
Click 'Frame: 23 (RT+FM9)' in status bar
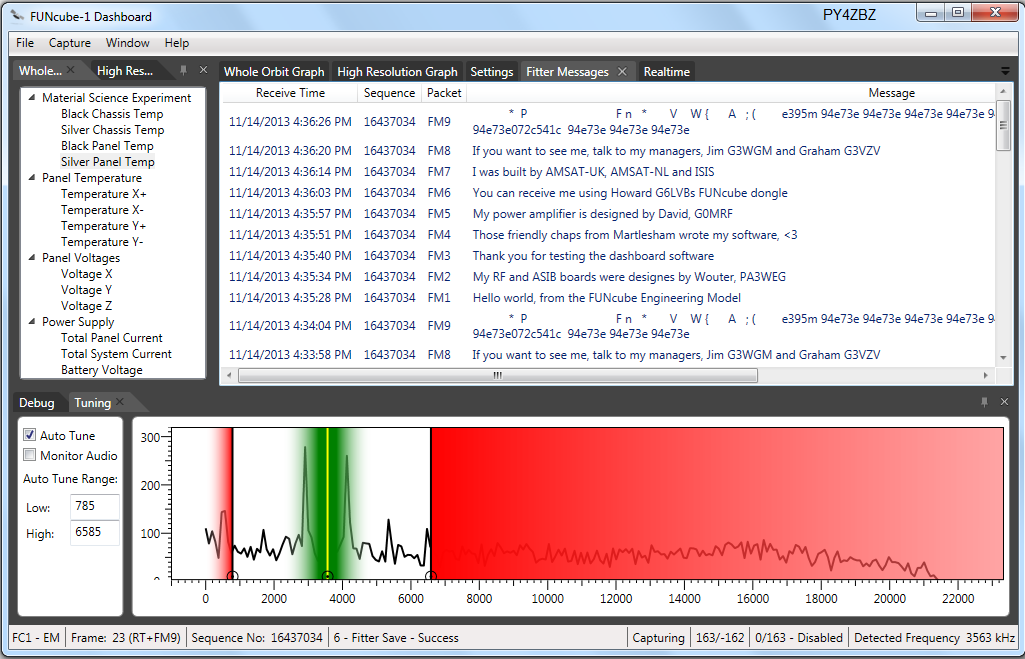126,637
